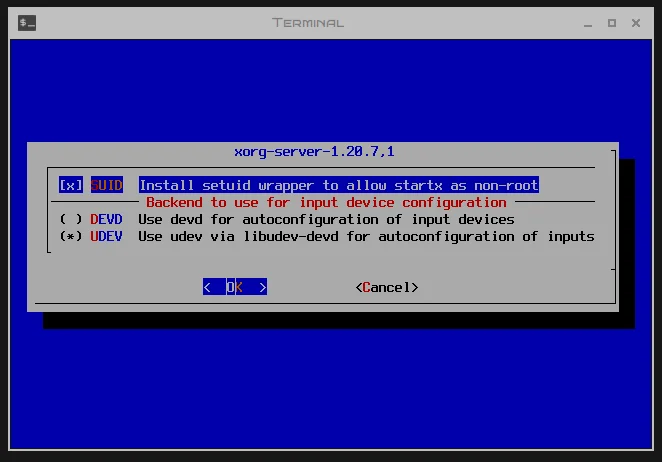
Task: Click the terminal prompt icon in title bar
Action: point(27,23)
